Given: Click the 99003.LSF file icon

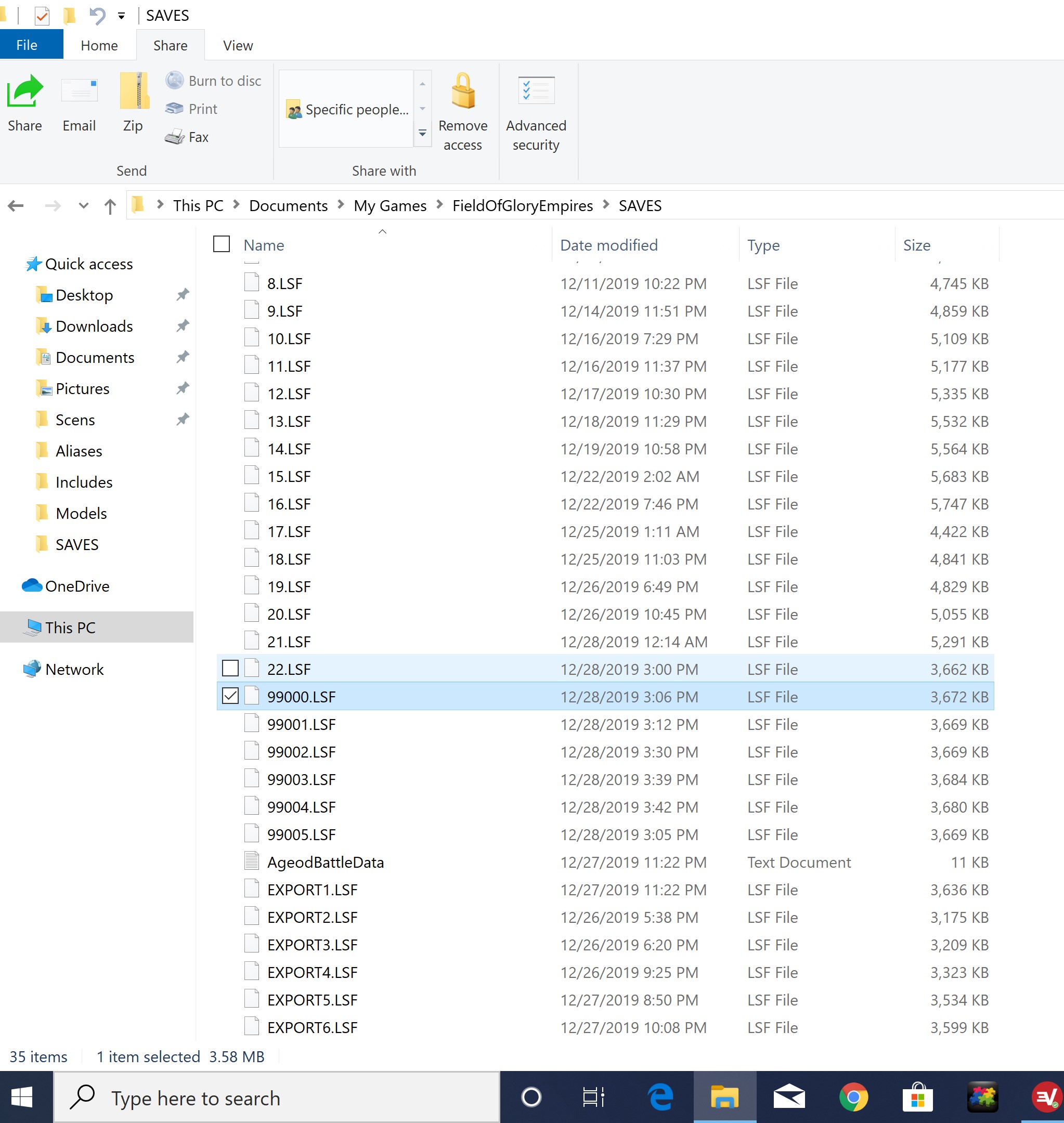Looking at the screenshot, I should (x=252, y=779).
